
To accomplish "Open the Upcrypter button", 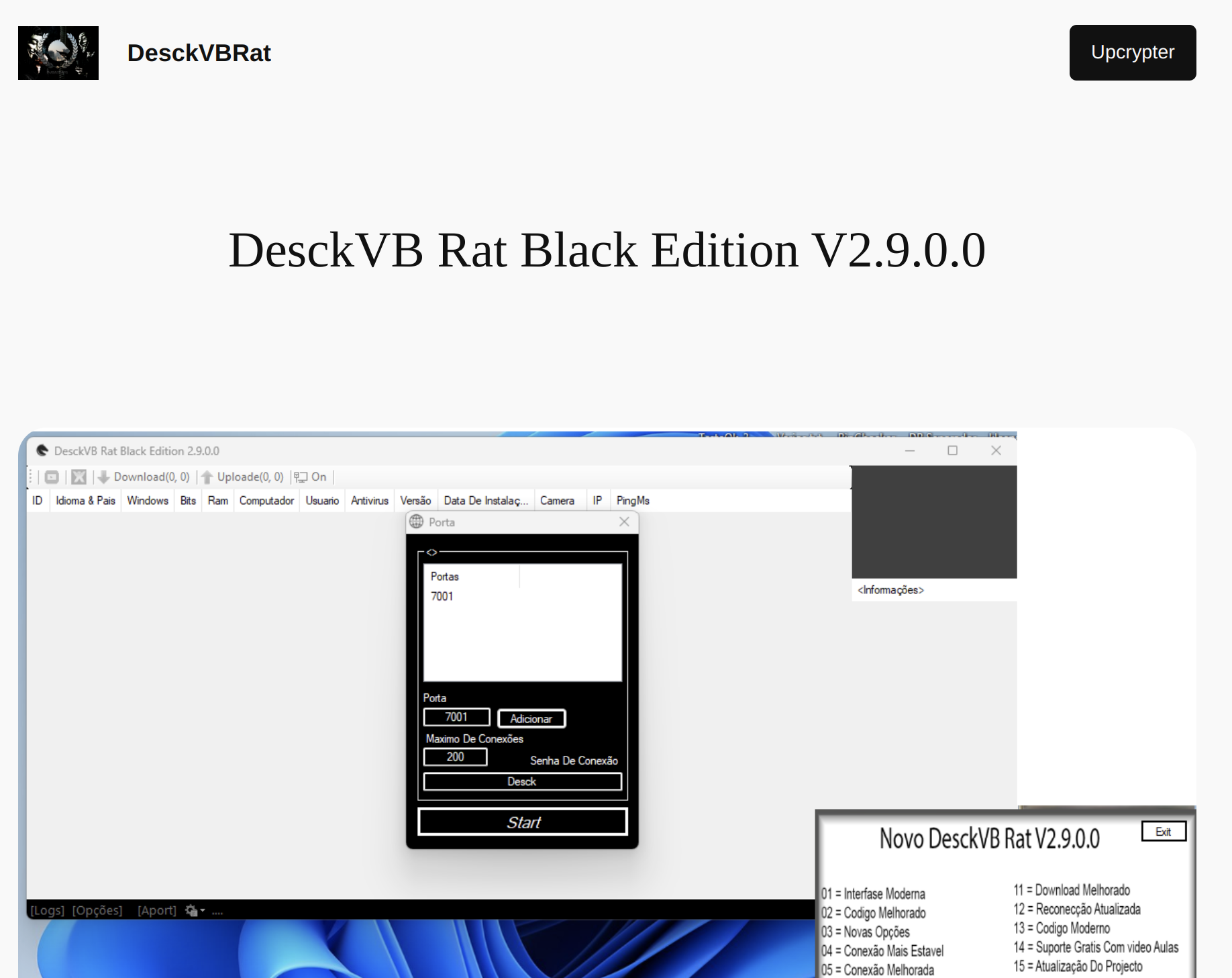I will click(1133, 52).
